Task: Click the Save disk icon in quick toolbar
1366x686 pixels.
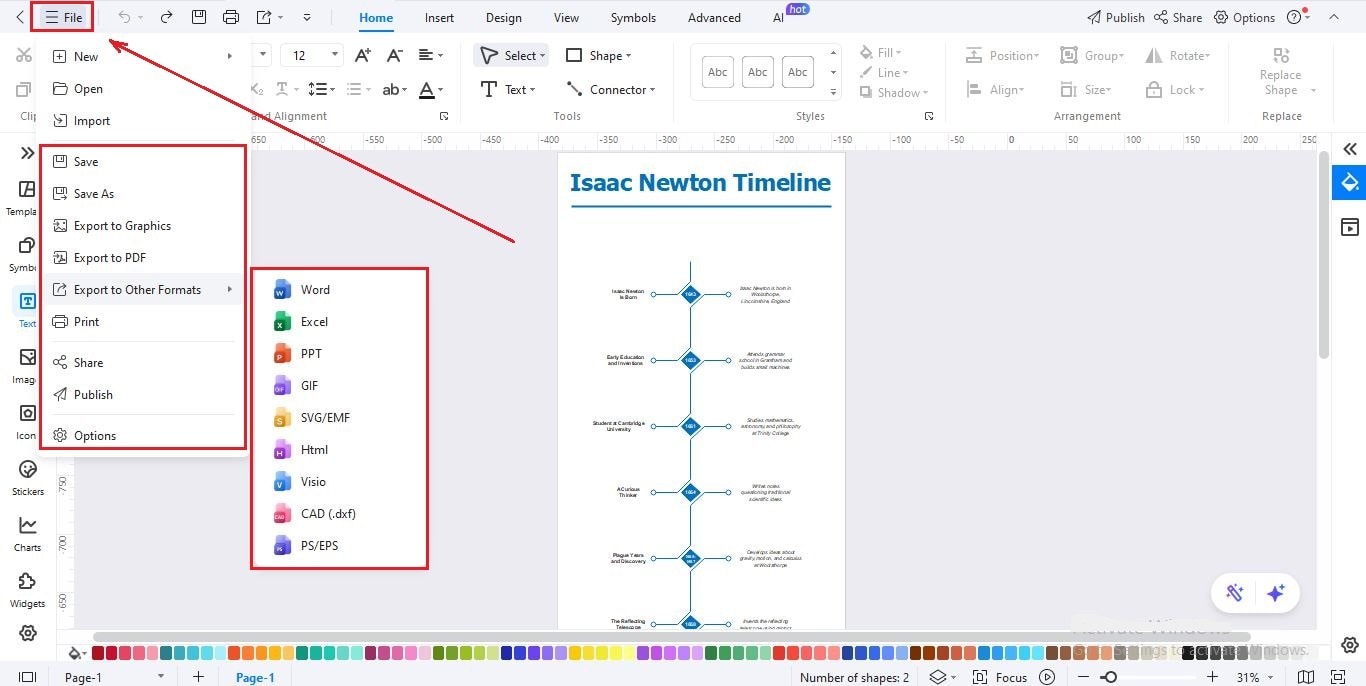Action: [x=199, y=17]
